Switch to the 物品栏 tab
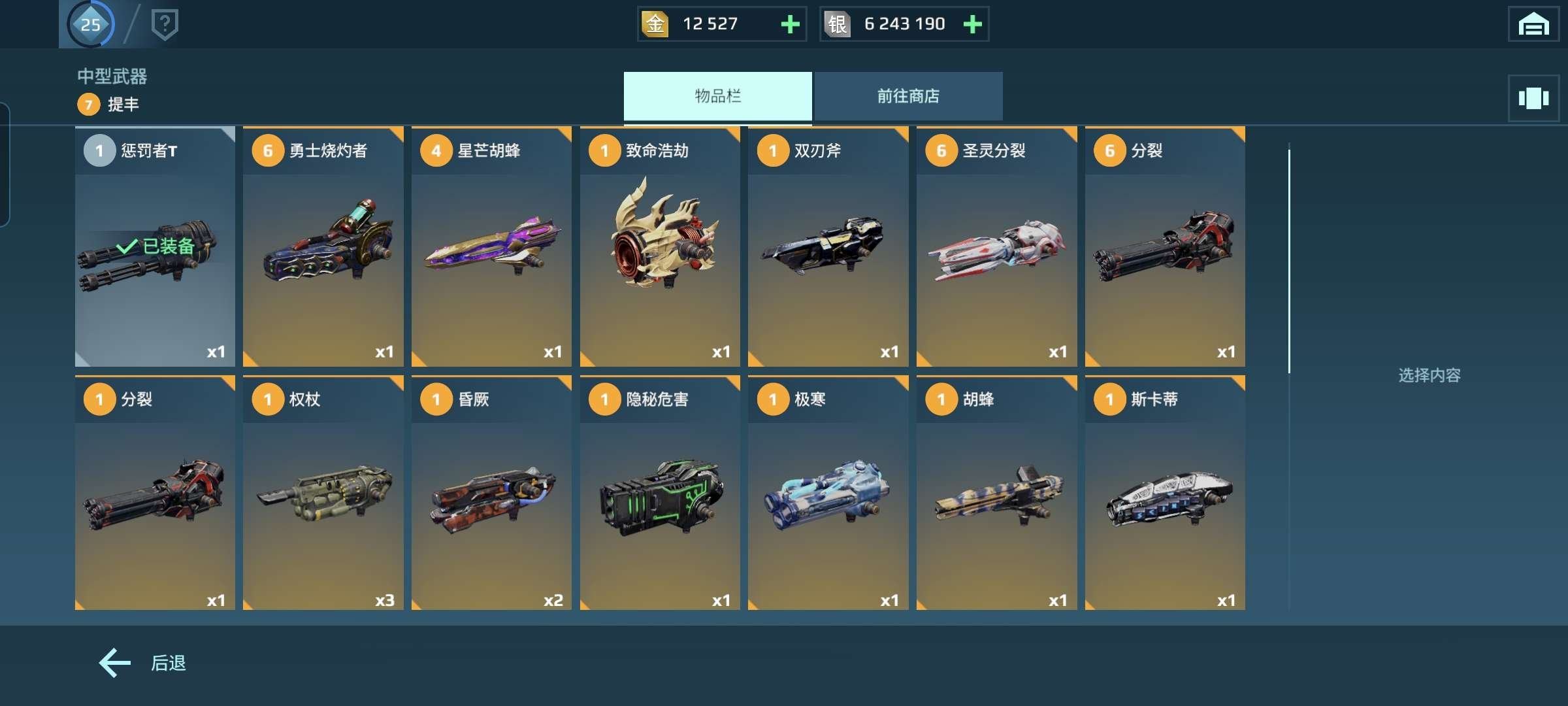Image resolution: width=1568 pixels, height=706 pixels. (717, 96)
